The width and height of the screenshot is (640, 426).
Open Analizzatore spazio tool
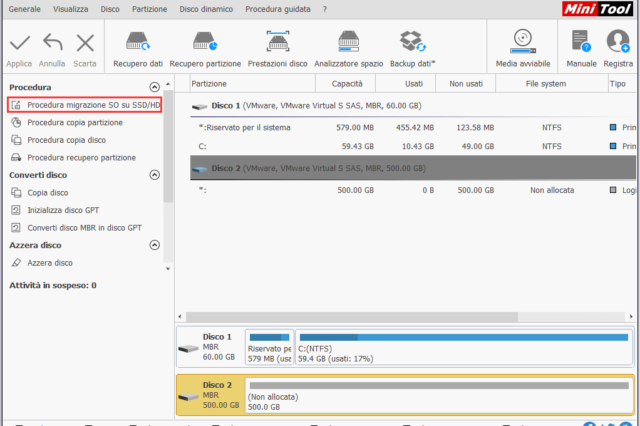click(348, 43)
